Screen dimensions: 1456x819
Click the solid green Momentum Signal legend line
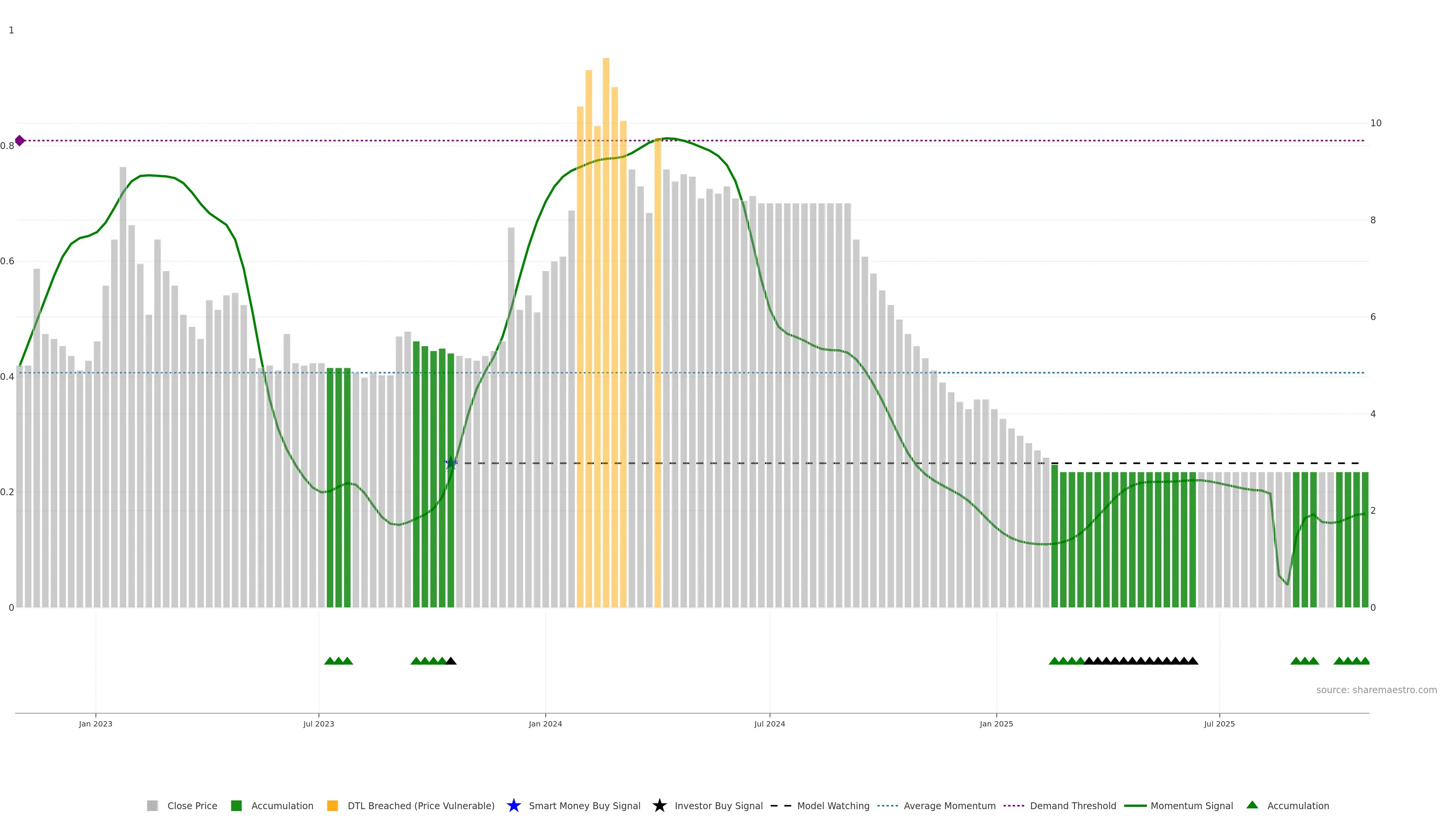click(x=1135, y=805)
